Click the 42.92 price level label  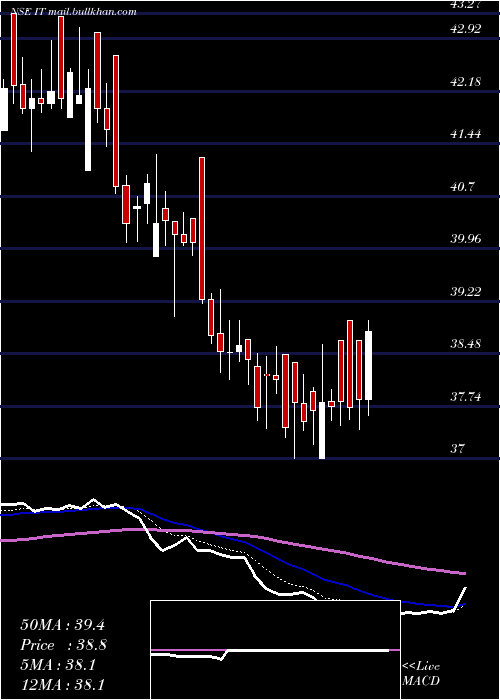click(466, 29)
